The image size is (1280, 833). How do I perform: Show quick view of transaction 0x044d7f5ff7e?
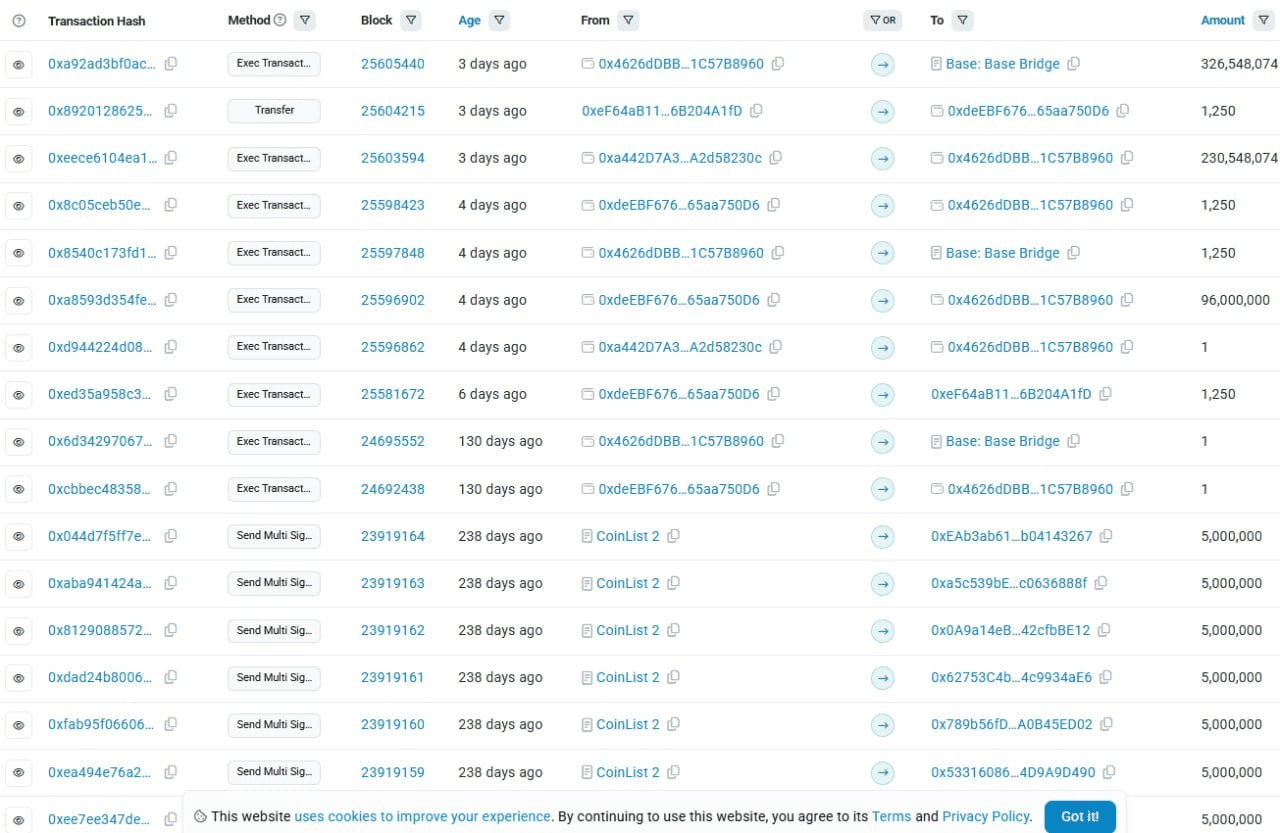(18, 537)
